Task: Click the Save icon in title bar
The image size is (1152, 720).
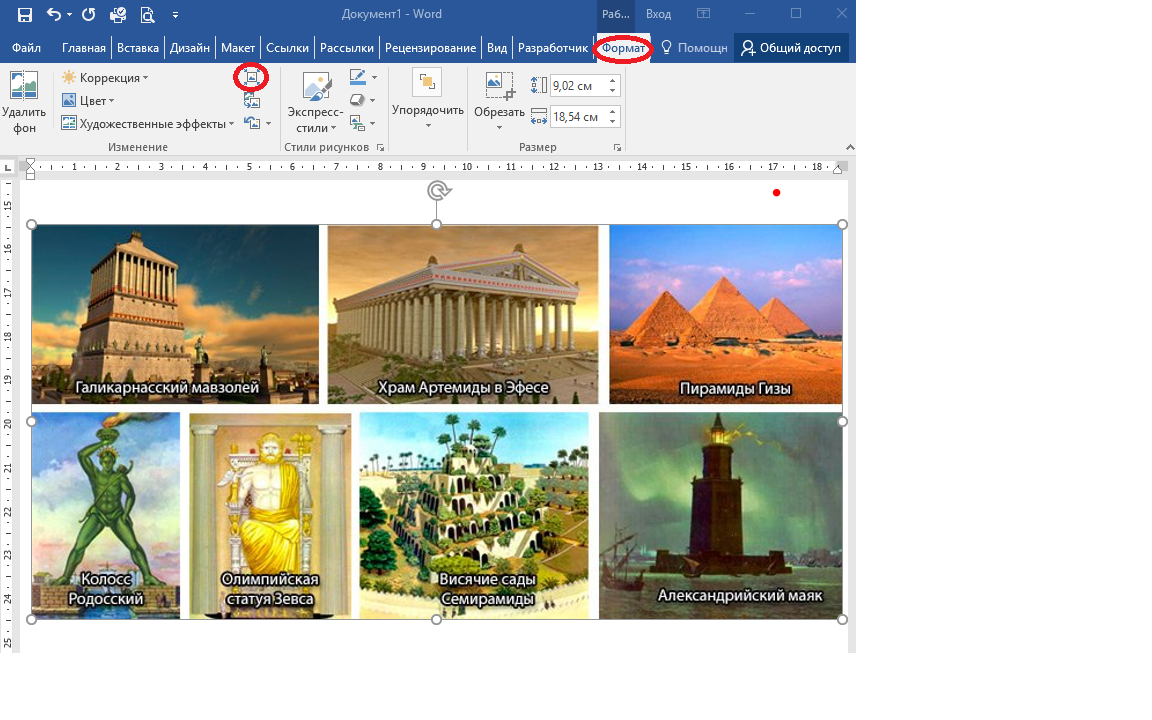Action: tap(25, 15)
